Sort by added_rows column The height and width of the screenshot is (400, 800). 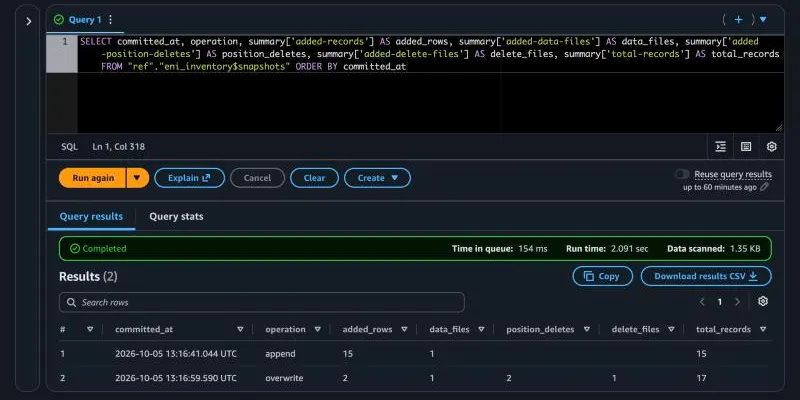[x=404, y=330]
